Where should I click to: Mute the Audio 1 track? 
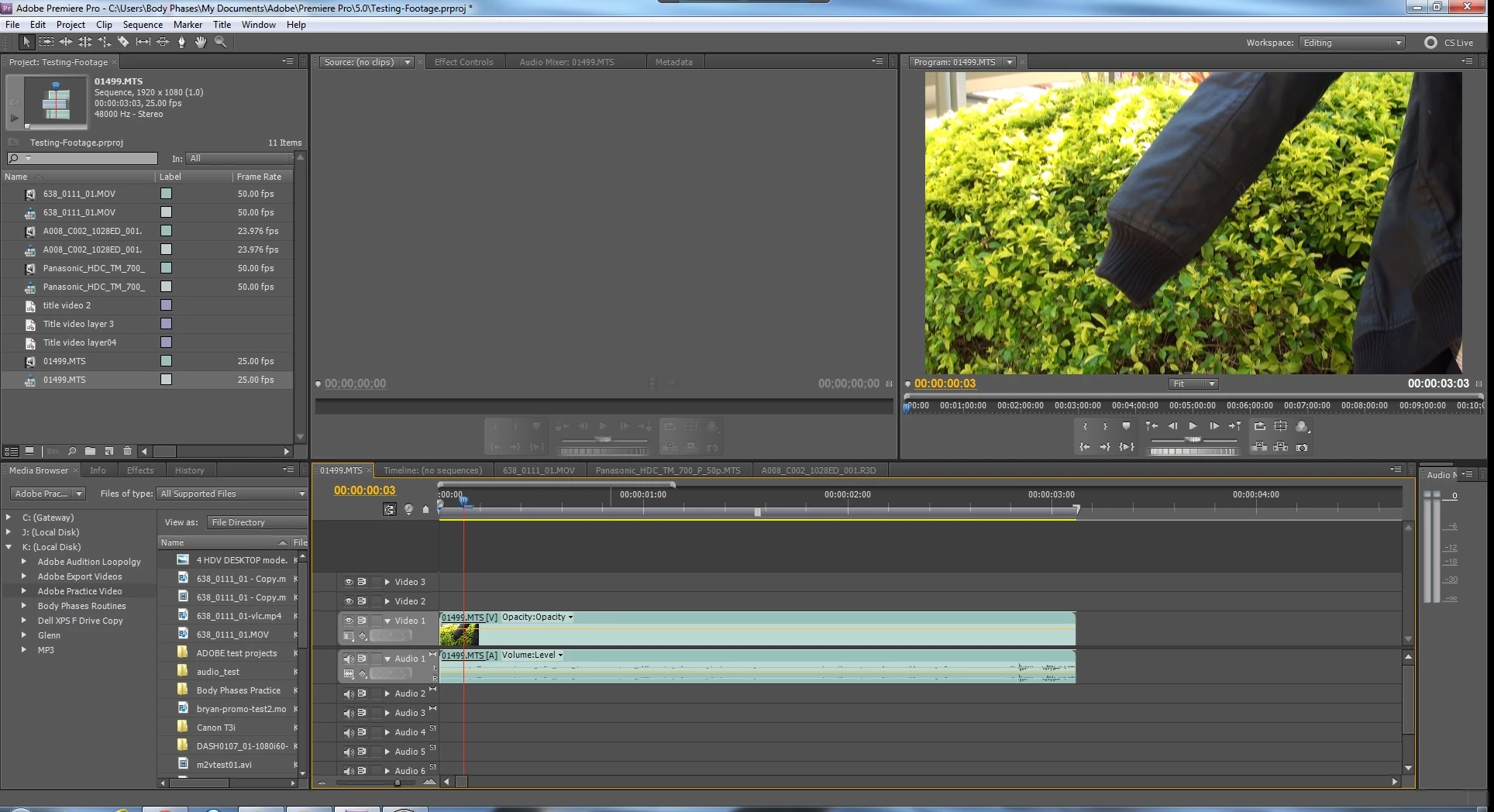pyautogui.click(x=349, y=659)
